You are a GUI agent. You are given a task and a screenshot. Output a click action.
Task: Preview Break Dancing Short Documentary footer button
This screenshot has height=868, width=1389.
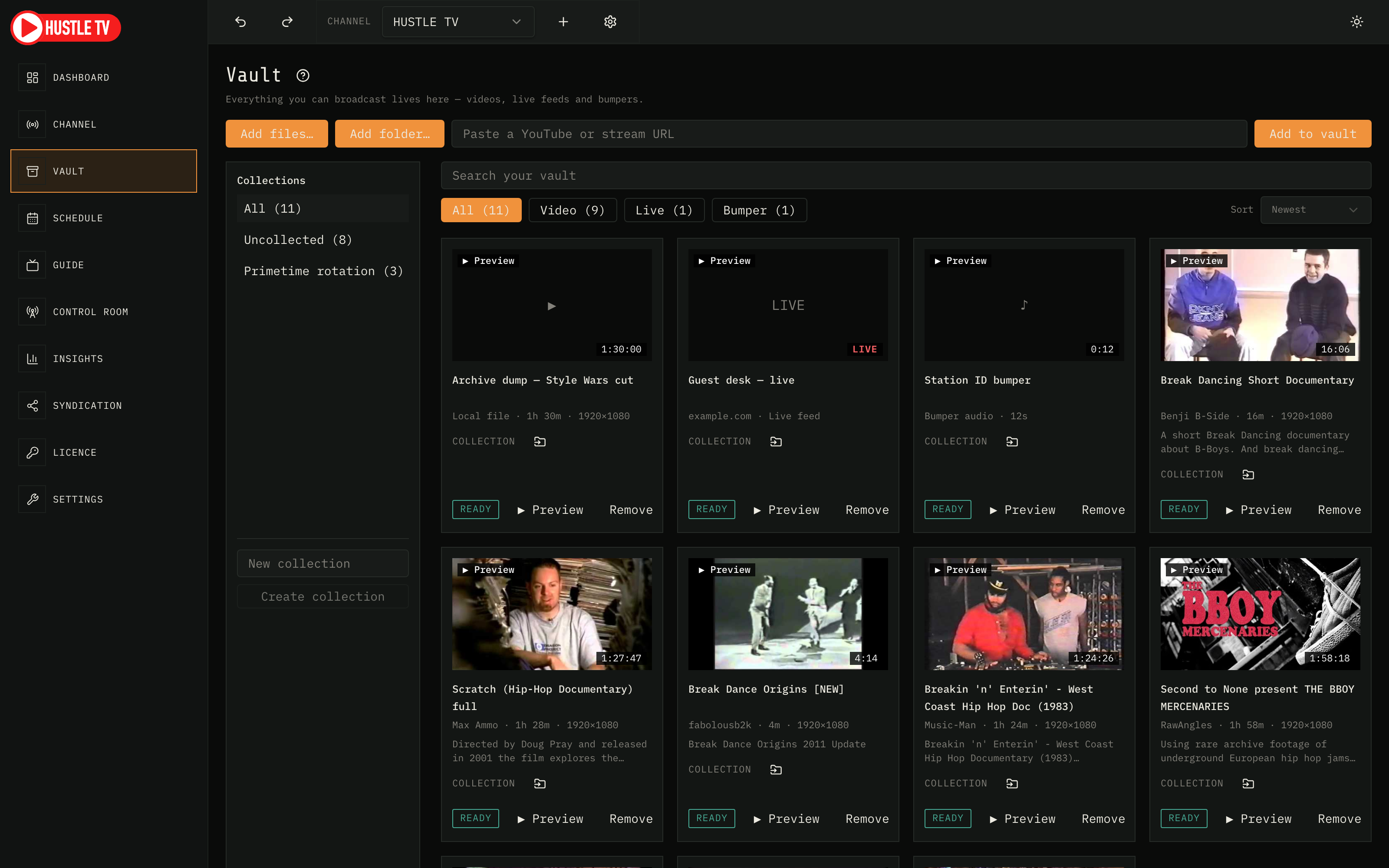[1259, 510]
